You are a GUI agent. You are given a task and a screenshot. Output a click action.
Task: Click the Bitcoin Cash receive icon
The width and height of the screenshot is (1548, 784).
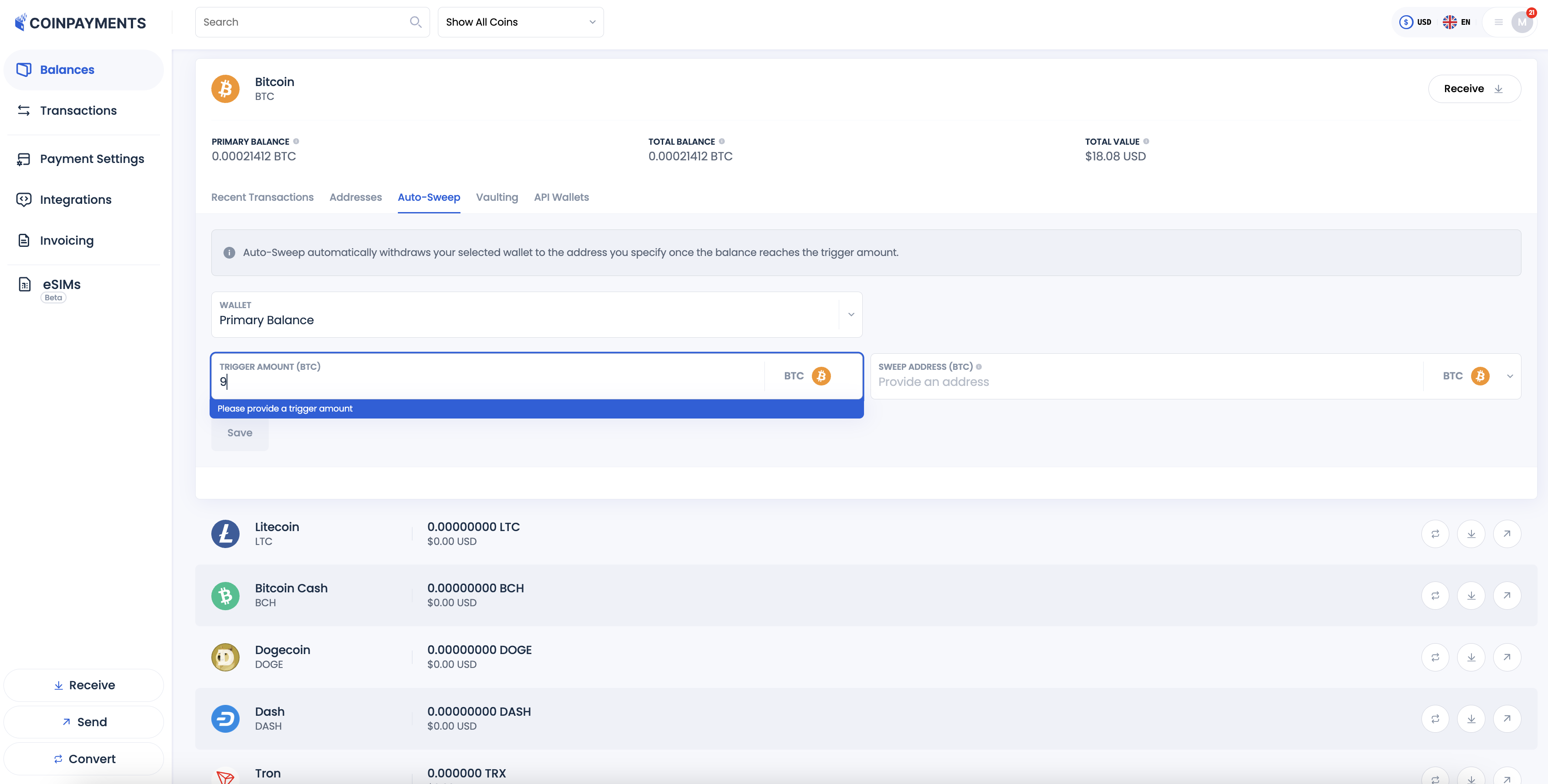(x=1471, y=595)
